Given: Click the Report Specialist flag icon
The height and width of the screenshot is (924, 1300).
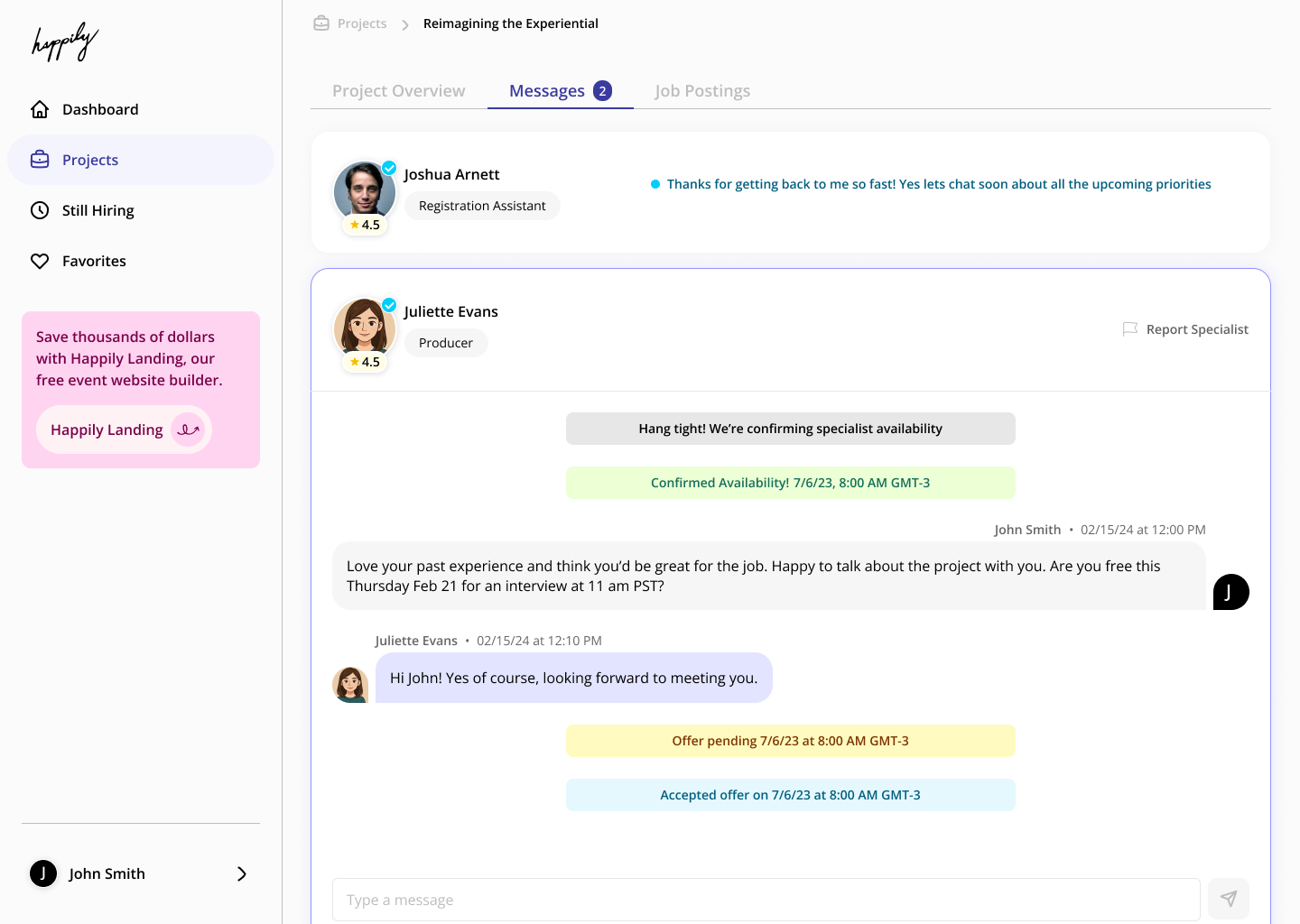Looking at the screenshot, I should pos(1129,329).
